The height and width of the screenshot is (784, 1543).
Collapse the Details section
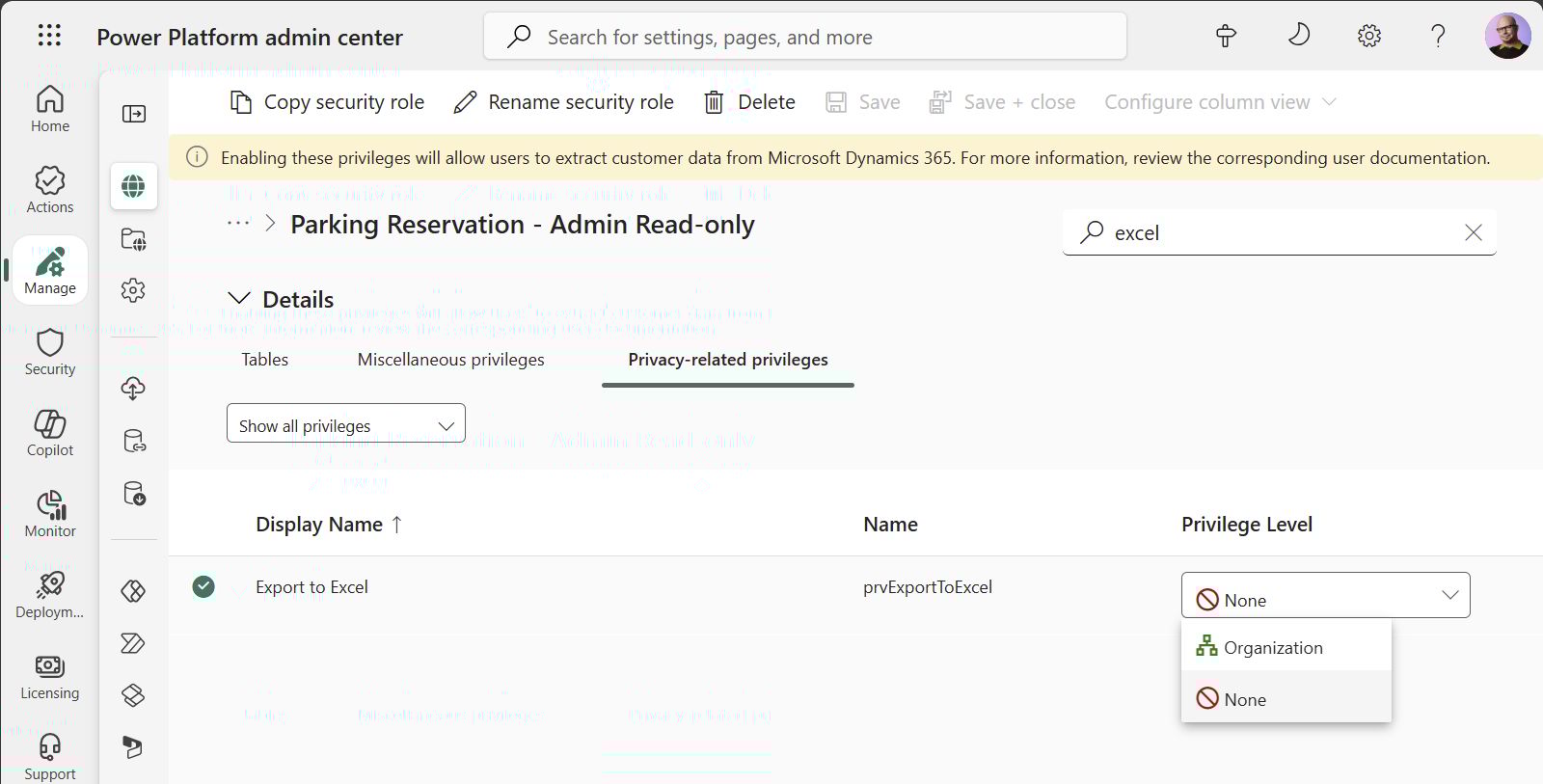239,299
